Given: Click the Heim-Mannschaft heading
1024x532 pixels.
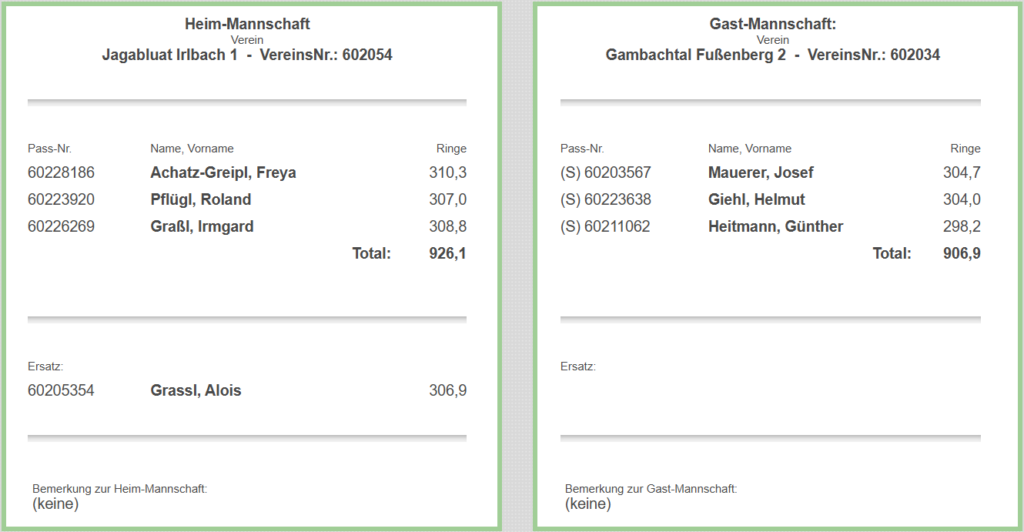Looking at the screenshot, I should pyautogui.click(x=247, y=23).
